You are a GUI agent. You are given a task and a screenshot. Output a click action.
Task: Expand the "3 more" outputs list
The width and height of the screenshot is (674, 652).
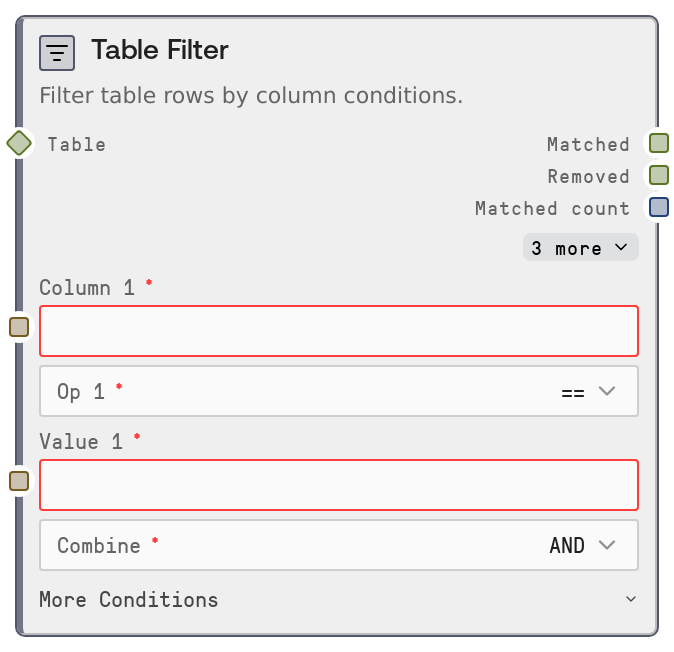pos(580,248)
